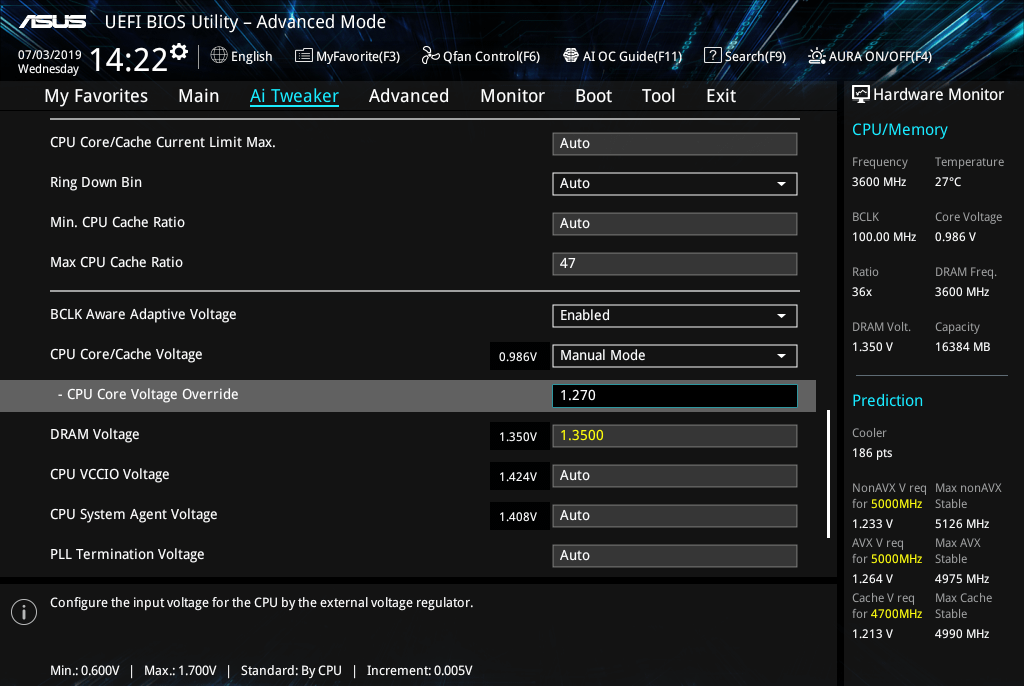The image size is (1024, 686).
Task: Edit Max CPU Cache Ratio value 47
Action: 675,263
